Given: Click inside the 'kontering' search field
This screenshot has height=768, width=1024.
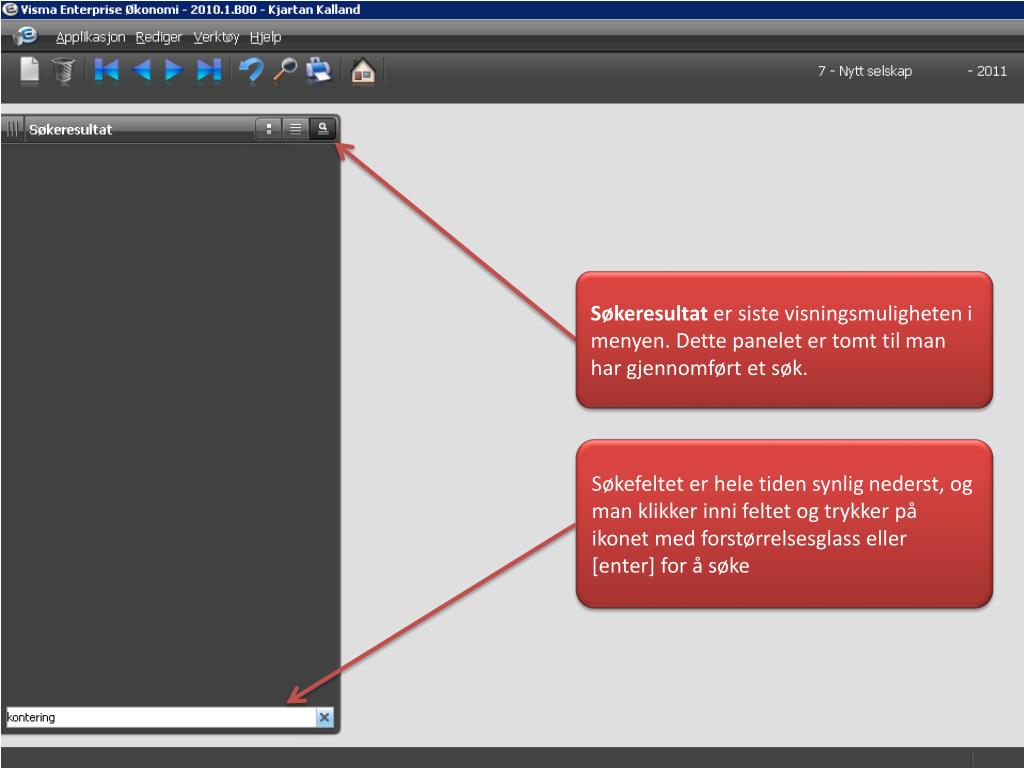Looking at the screenshot, I should (161, 717).
